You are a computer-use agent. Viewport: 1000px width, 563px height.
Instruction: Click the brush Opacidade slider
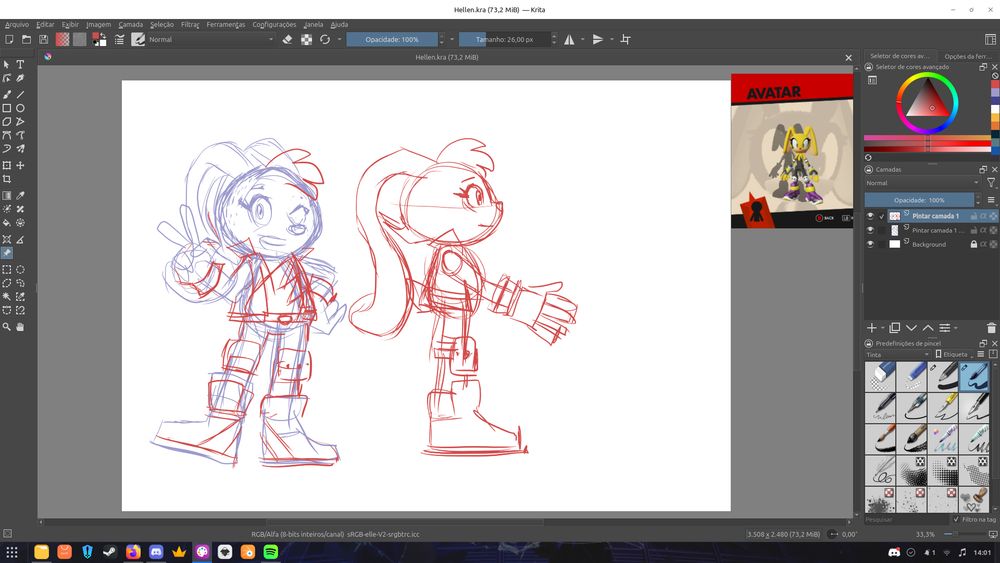point(391,39)
